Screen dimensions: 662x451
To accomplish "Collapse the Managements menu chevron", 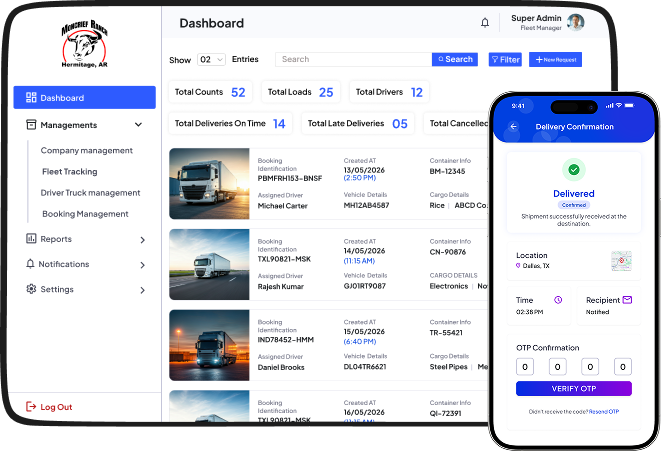I will tap(138, 125).
